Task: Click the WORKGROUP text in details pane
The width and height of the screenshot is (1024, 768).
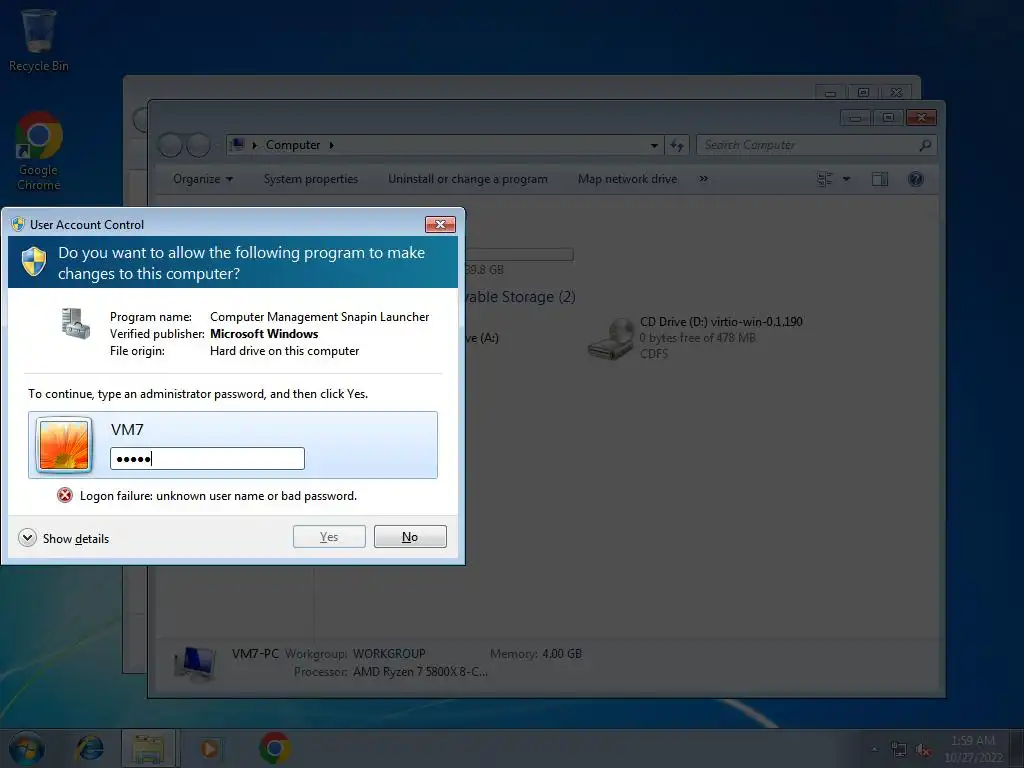Action: point(389,654)
